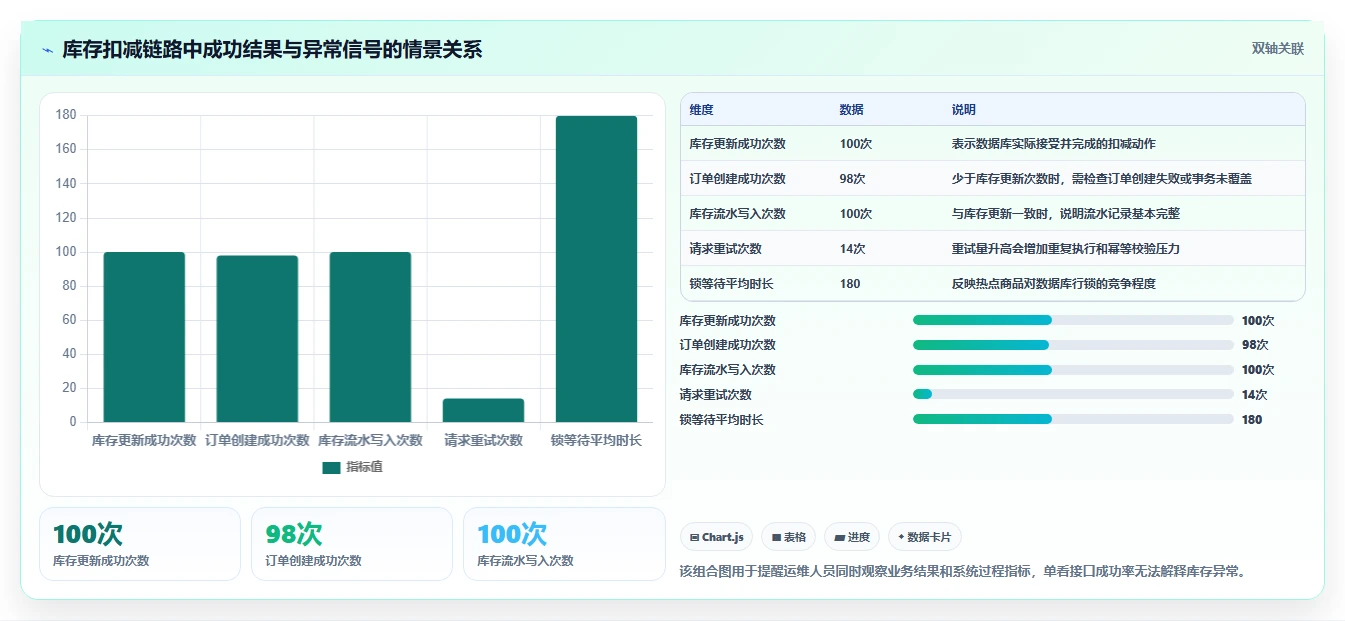Click the 数据卡片 tag chip

tap(925, 537)
